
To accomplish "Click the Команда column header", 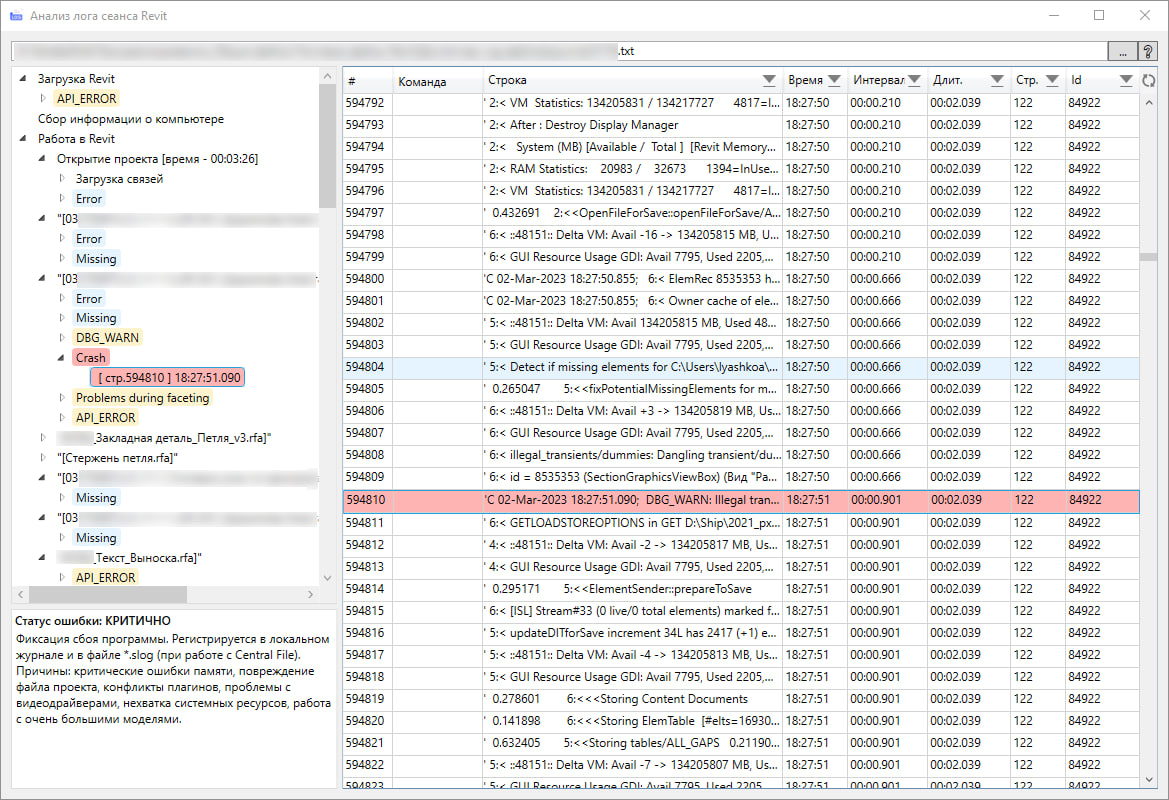I will [x=422, y=81].
